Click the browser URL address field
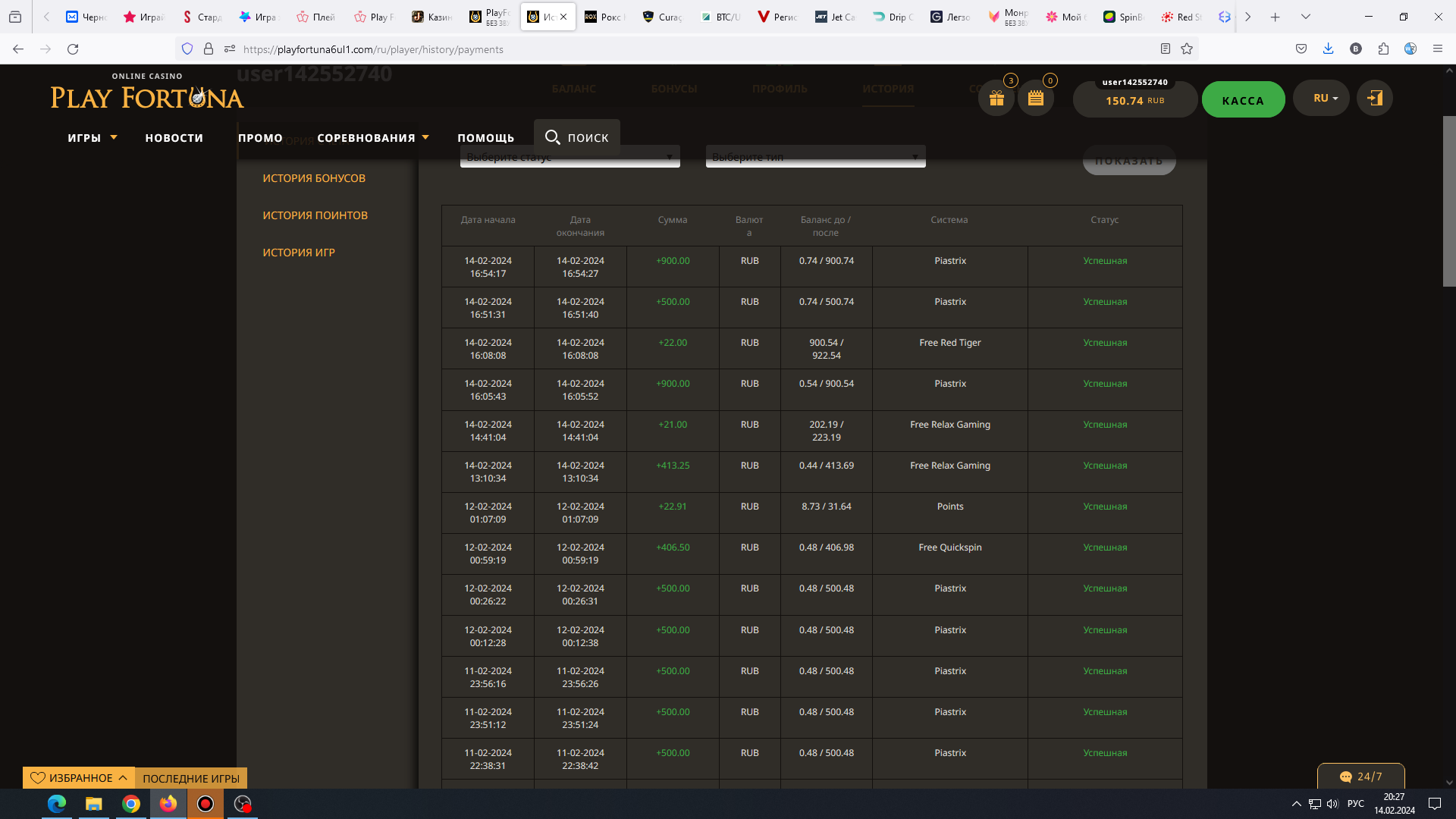This screenshot has height=819, width=1456. tap(682, 49)
